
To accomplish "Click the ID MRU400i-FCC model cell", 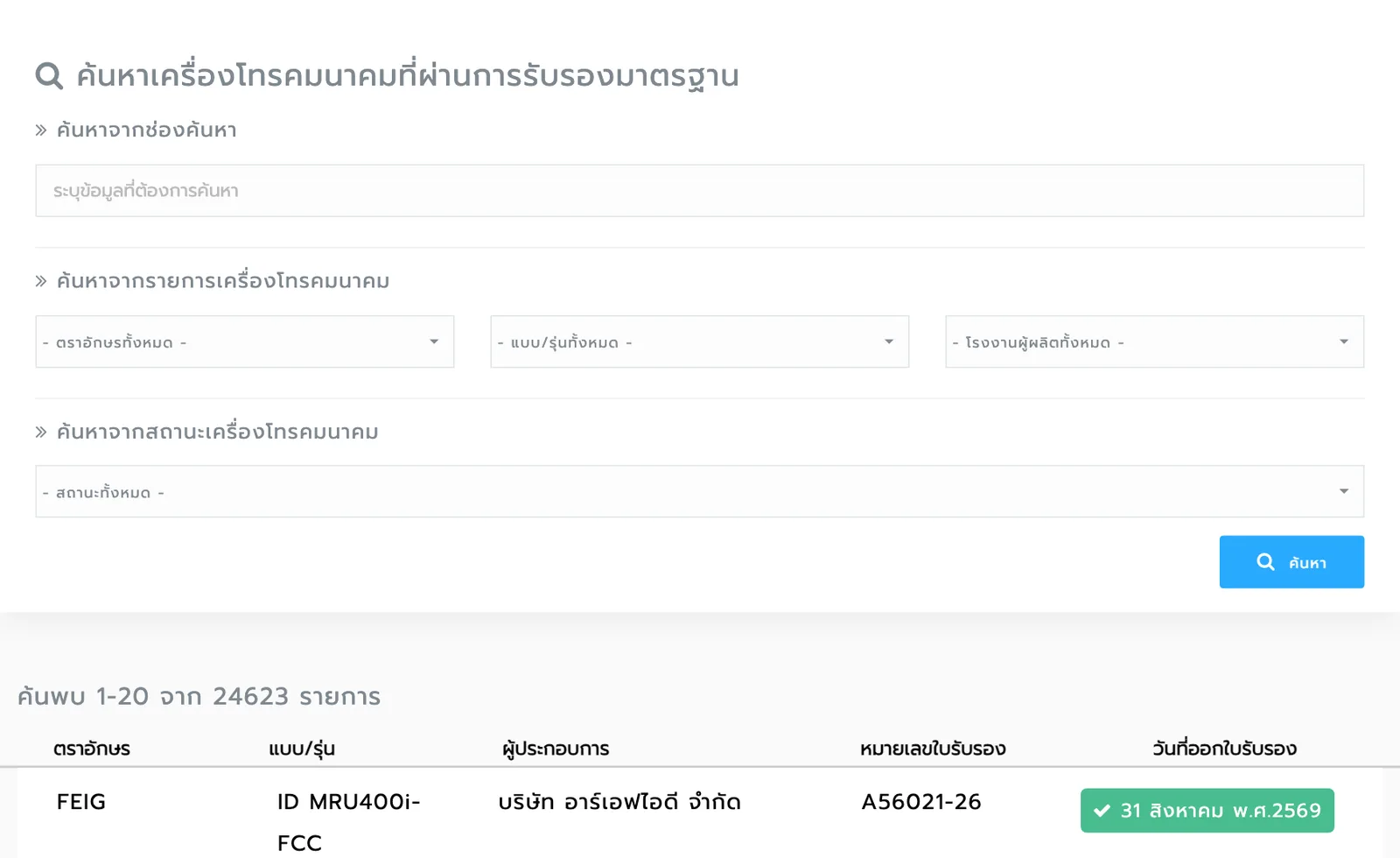I will click(349, 822).
